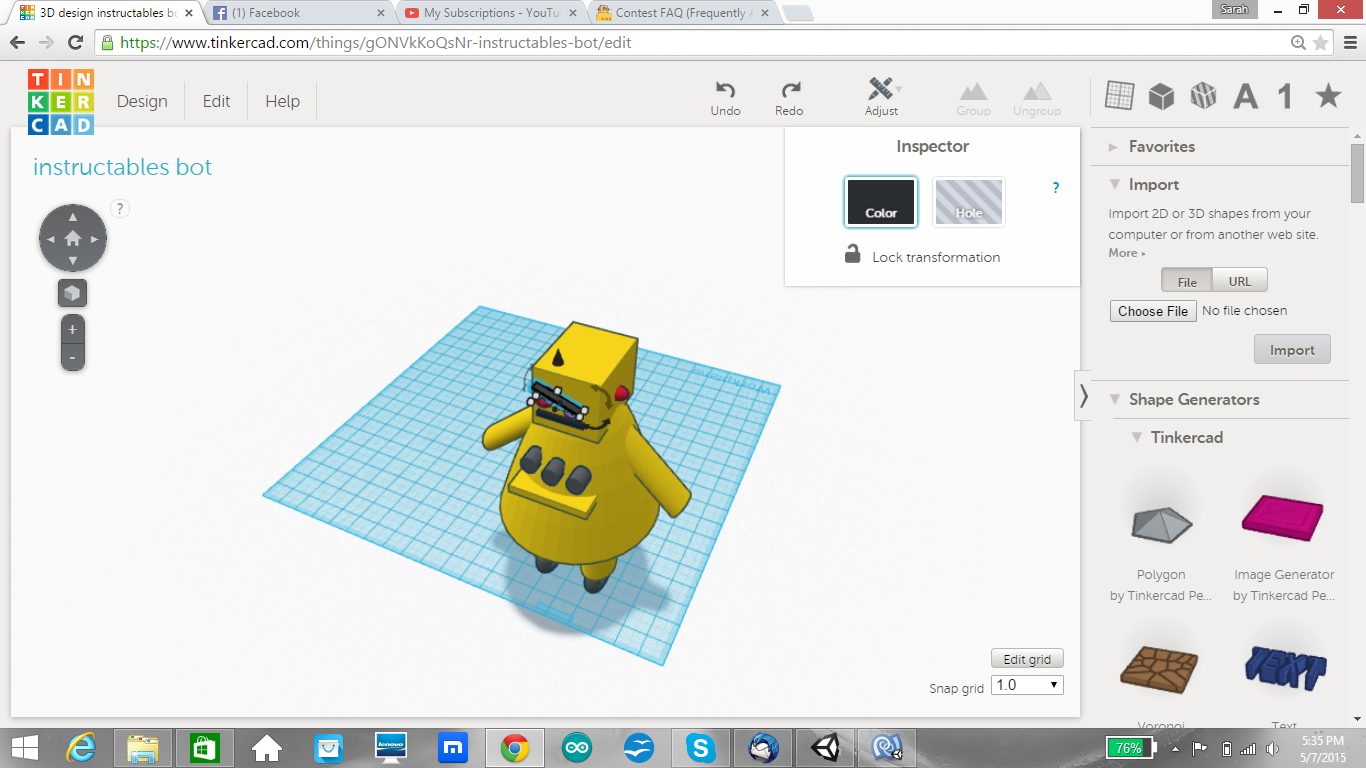Rotate view right with the arrow
Screen dimensions: 1366x768
(x=95, y=239)
